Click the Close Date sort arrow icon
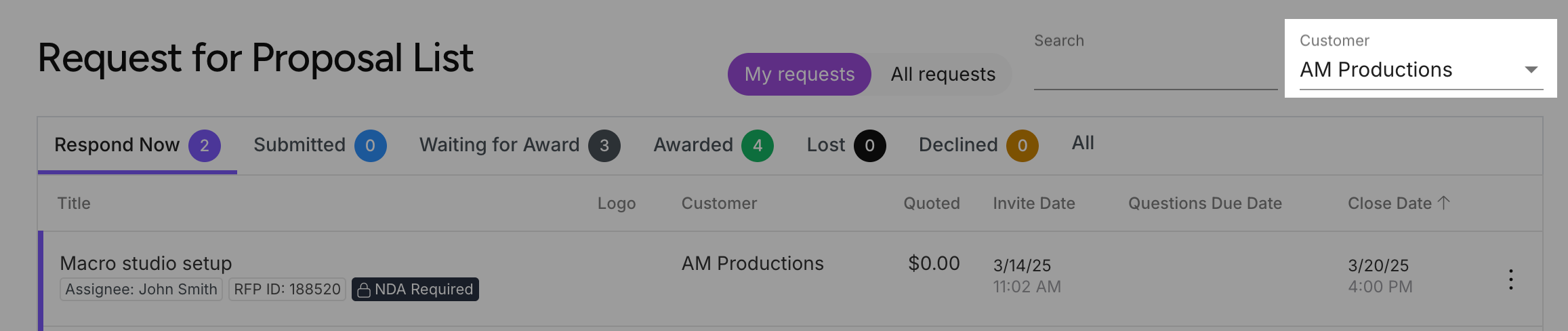Image resolution: width=1568 pixels, height=331 pixels. [x=1443, y=203]
